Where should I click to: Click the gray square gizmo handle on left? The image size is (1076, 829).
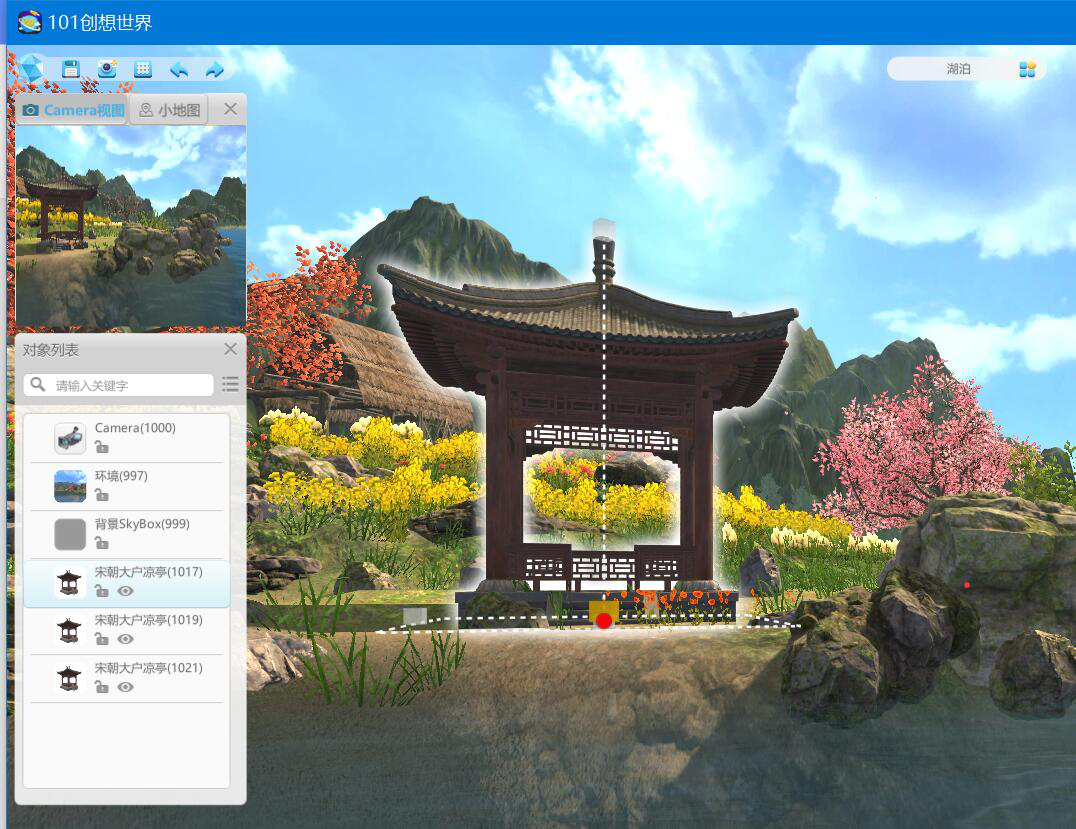pos(414,616)
